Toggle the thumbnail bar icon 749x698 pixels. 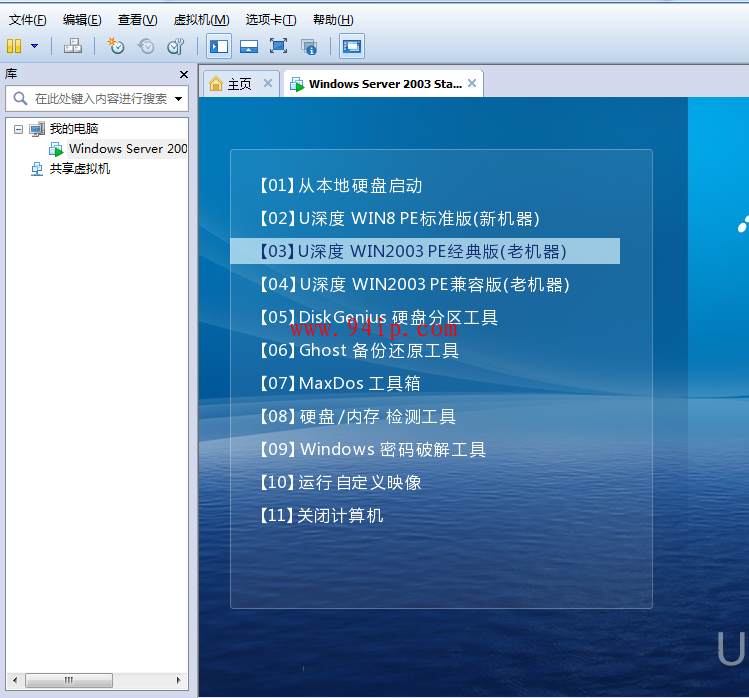coord(249,46)
